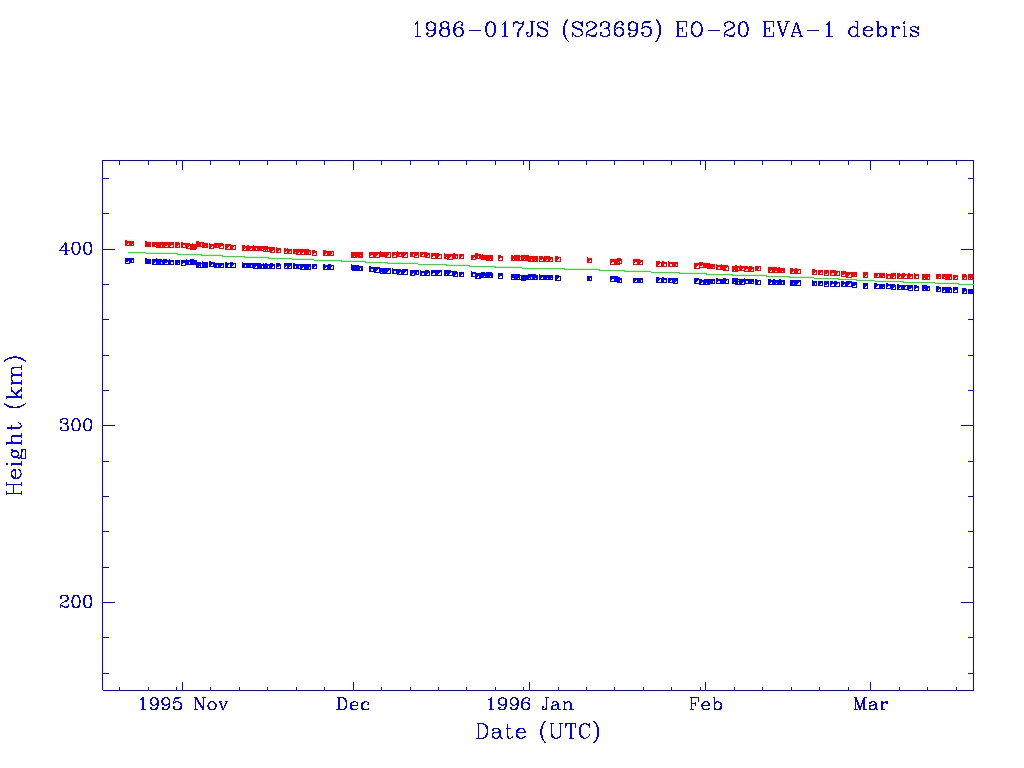Click the 'Feb' date label
The height and width of the screenshot is (768, 1024).
705,705
